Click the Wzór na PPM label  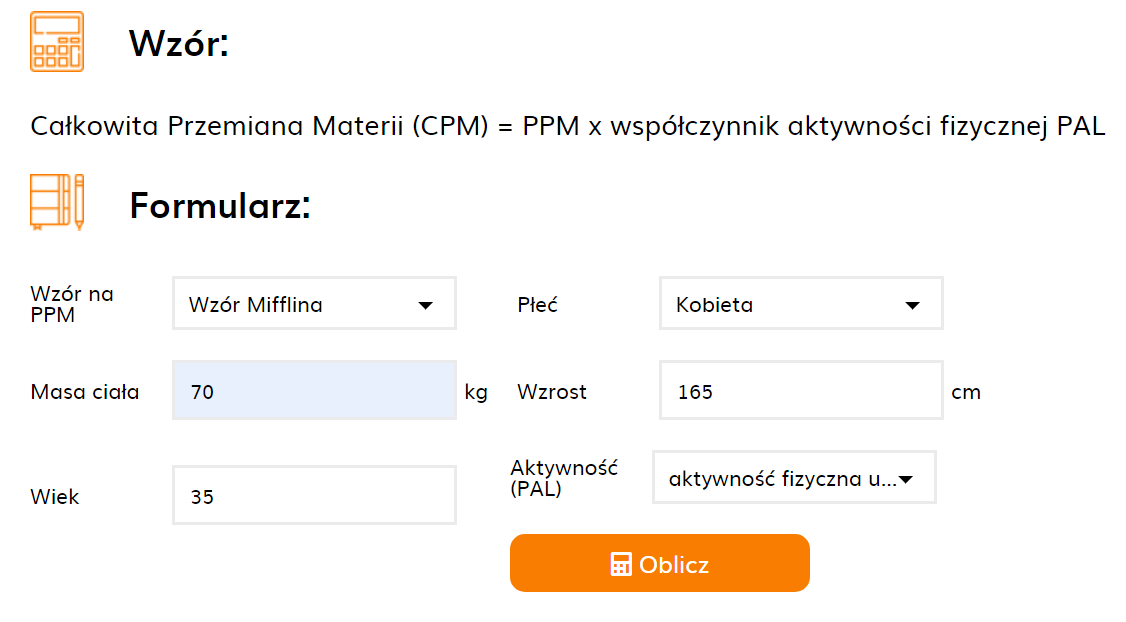72,305
